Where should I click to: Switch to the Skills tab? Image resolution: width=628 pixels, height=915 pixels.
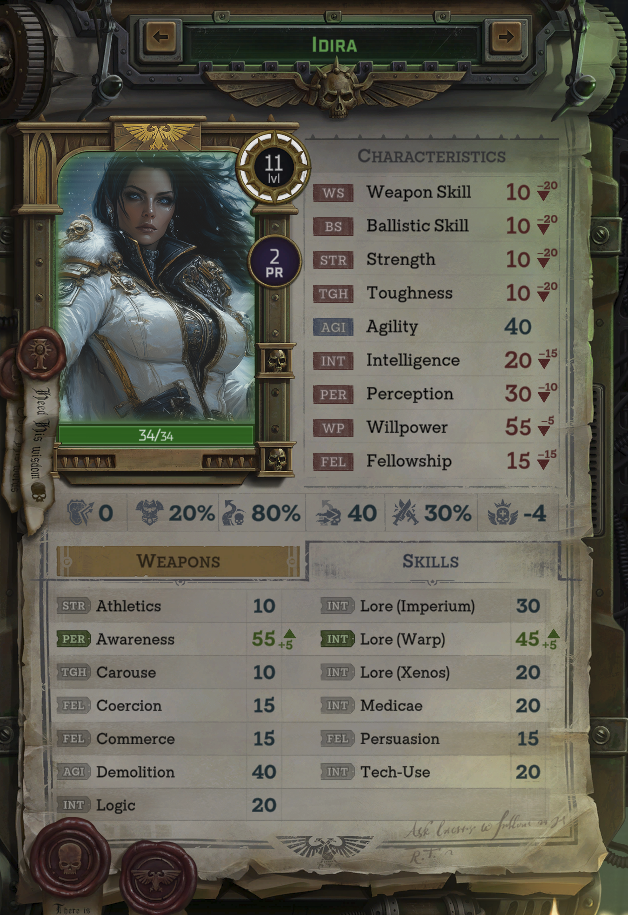[431, 561]
